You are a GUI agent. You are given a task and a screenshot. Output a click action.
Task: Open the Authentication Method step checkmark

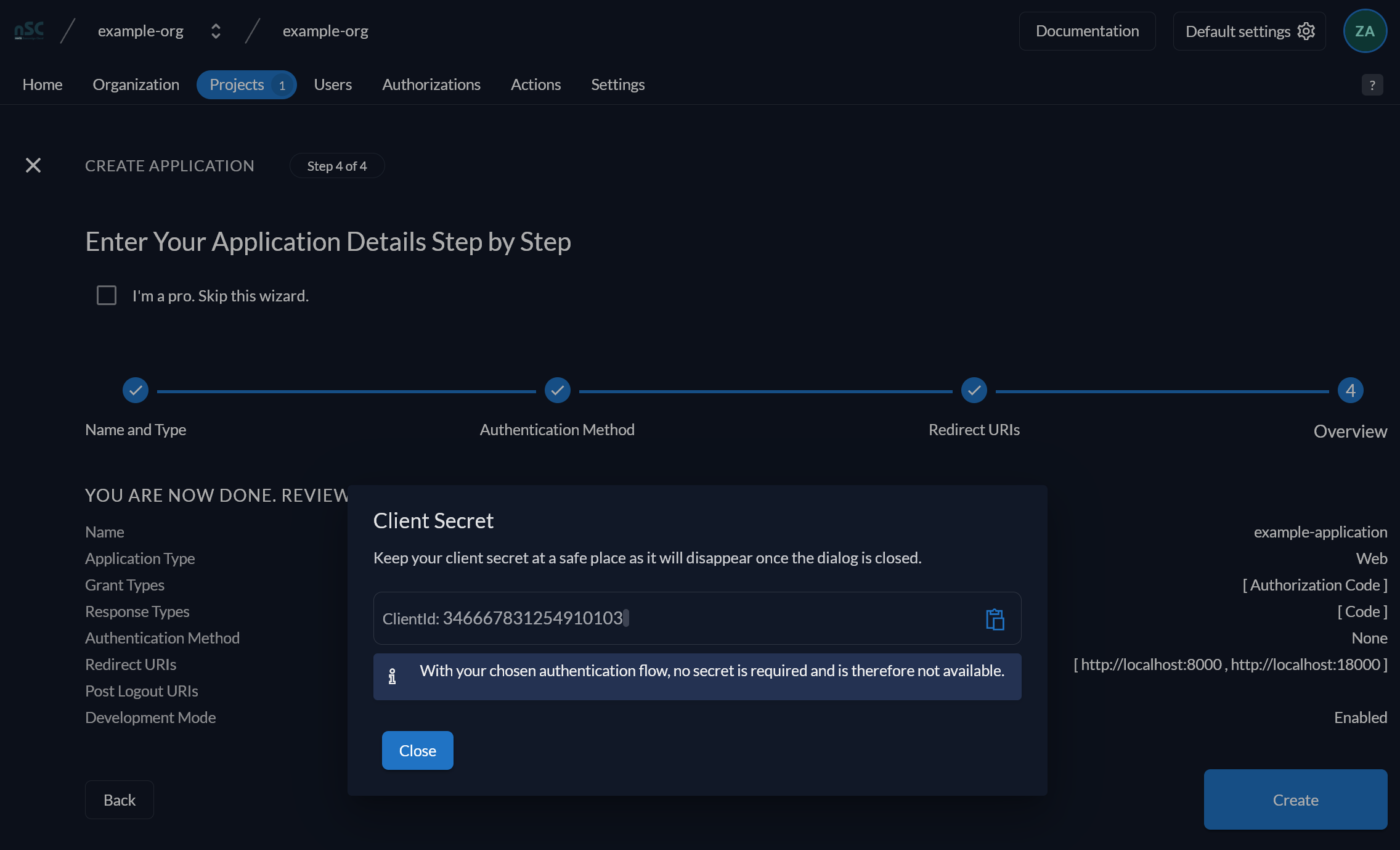(x=558, y=390)
